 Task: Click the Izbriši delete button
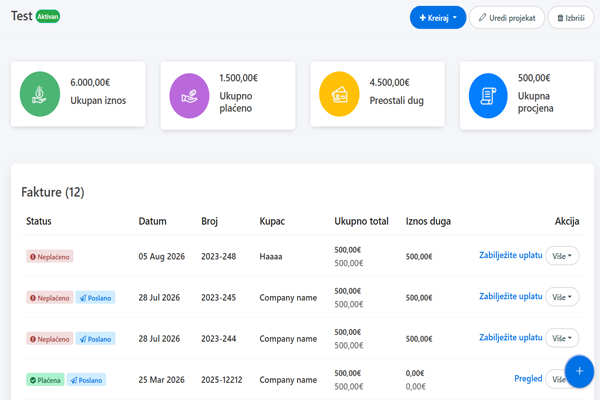571,18
